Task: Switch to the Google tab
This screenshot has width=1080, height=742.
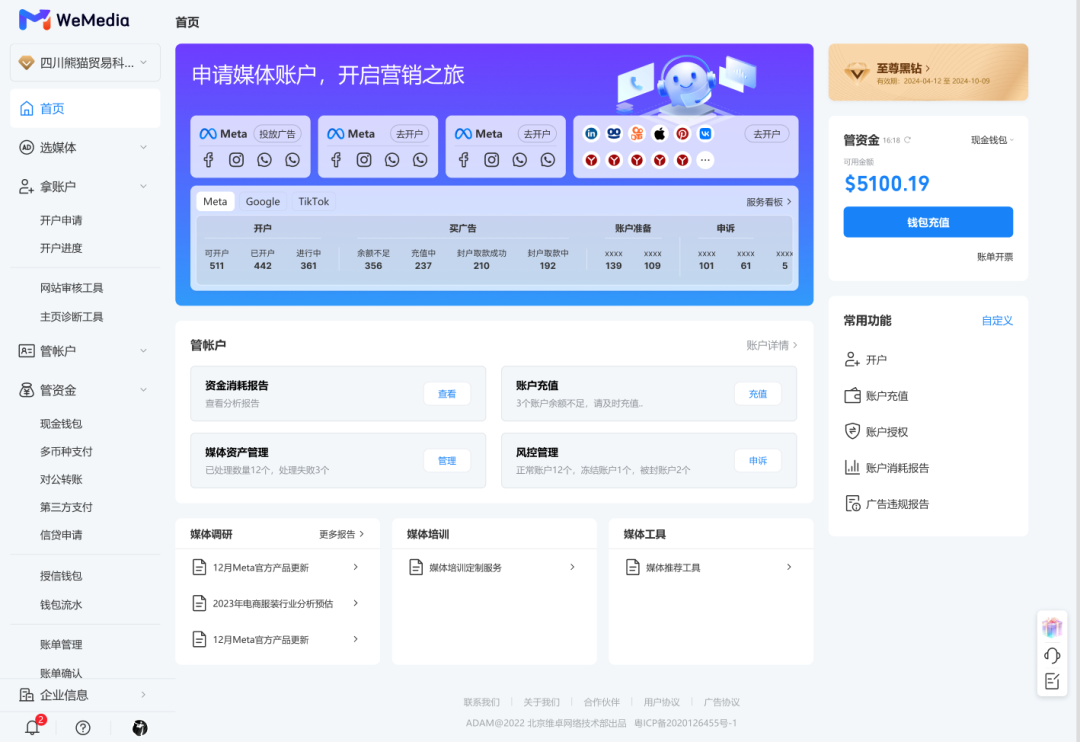Action: [262, 201]
